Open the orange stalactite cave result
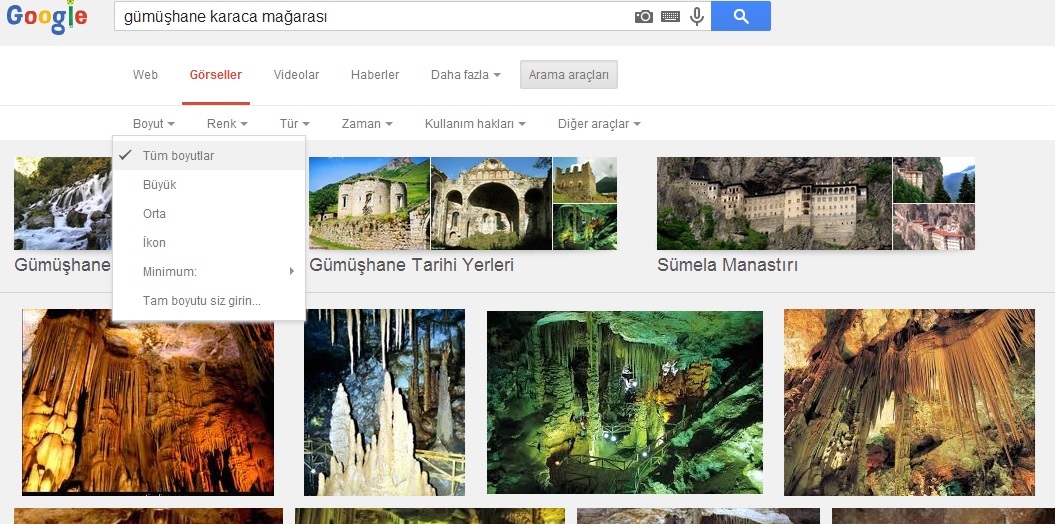This screenshot has width=1055, height=524. point(148,402)
